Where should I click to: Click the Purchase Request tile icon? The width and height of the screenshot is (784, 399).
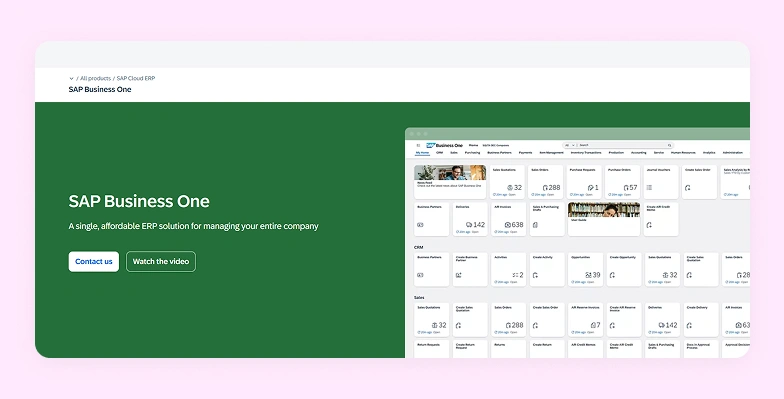[x=590, y=188]
